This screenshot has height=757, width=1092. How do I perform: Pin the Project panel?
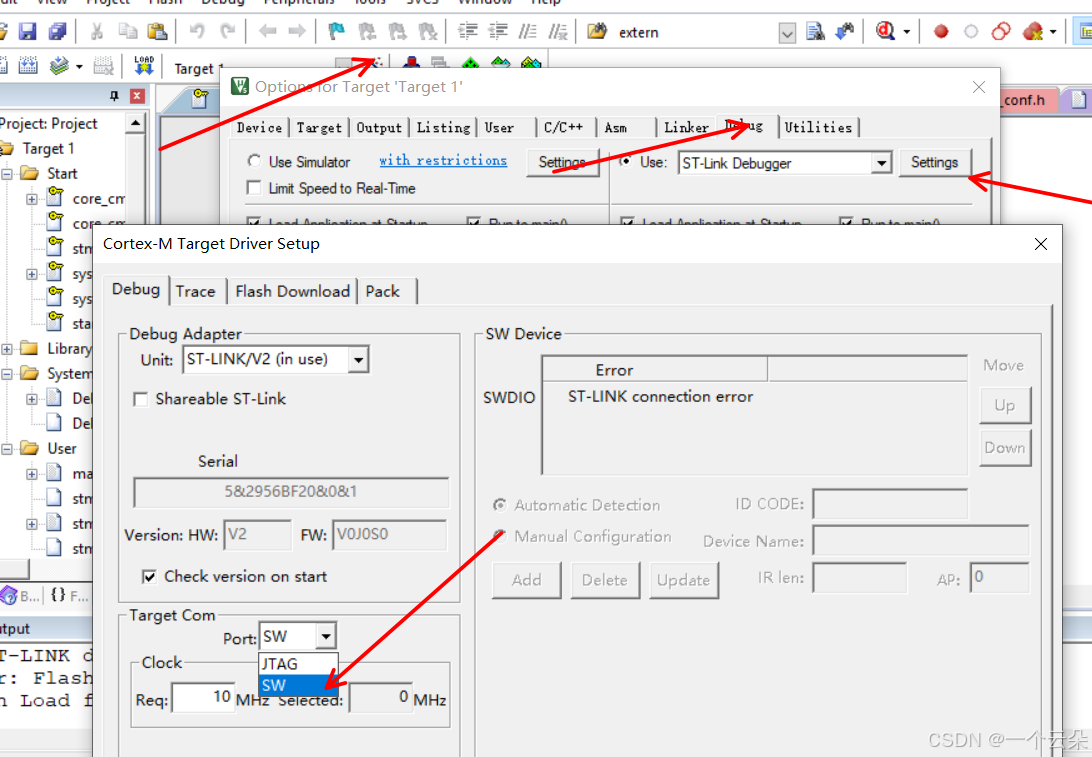point(114,95)
